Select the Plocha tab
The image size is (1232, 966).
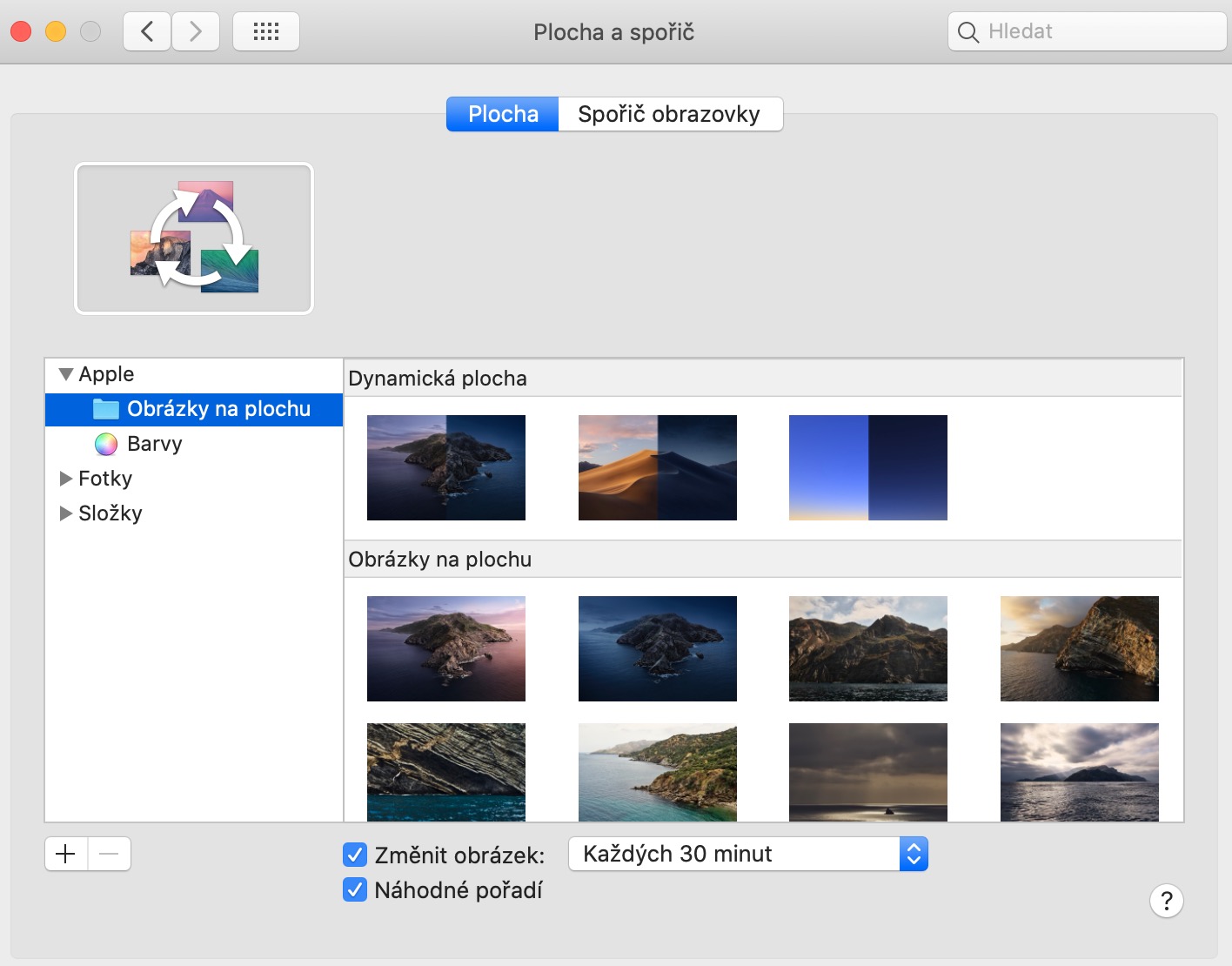(x=503, y=114)
